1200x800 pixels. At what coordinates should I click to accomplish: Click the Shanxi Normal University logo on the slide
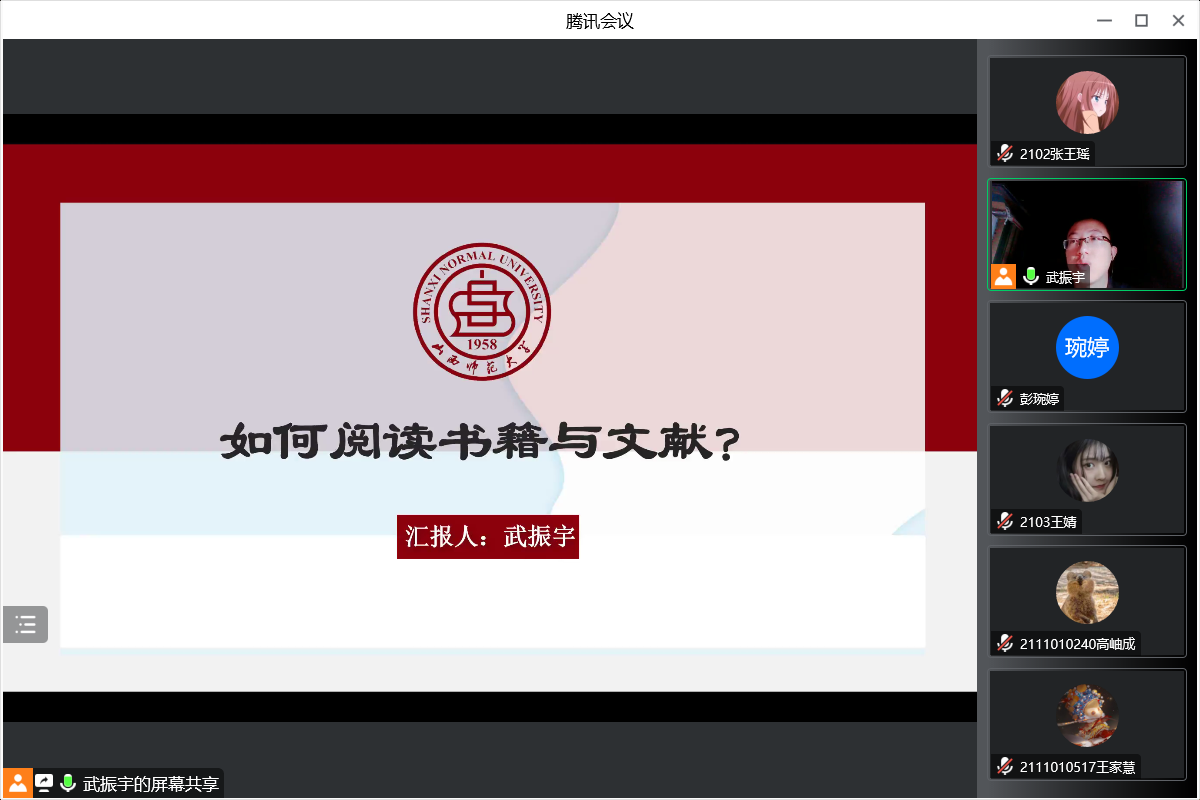482,312
